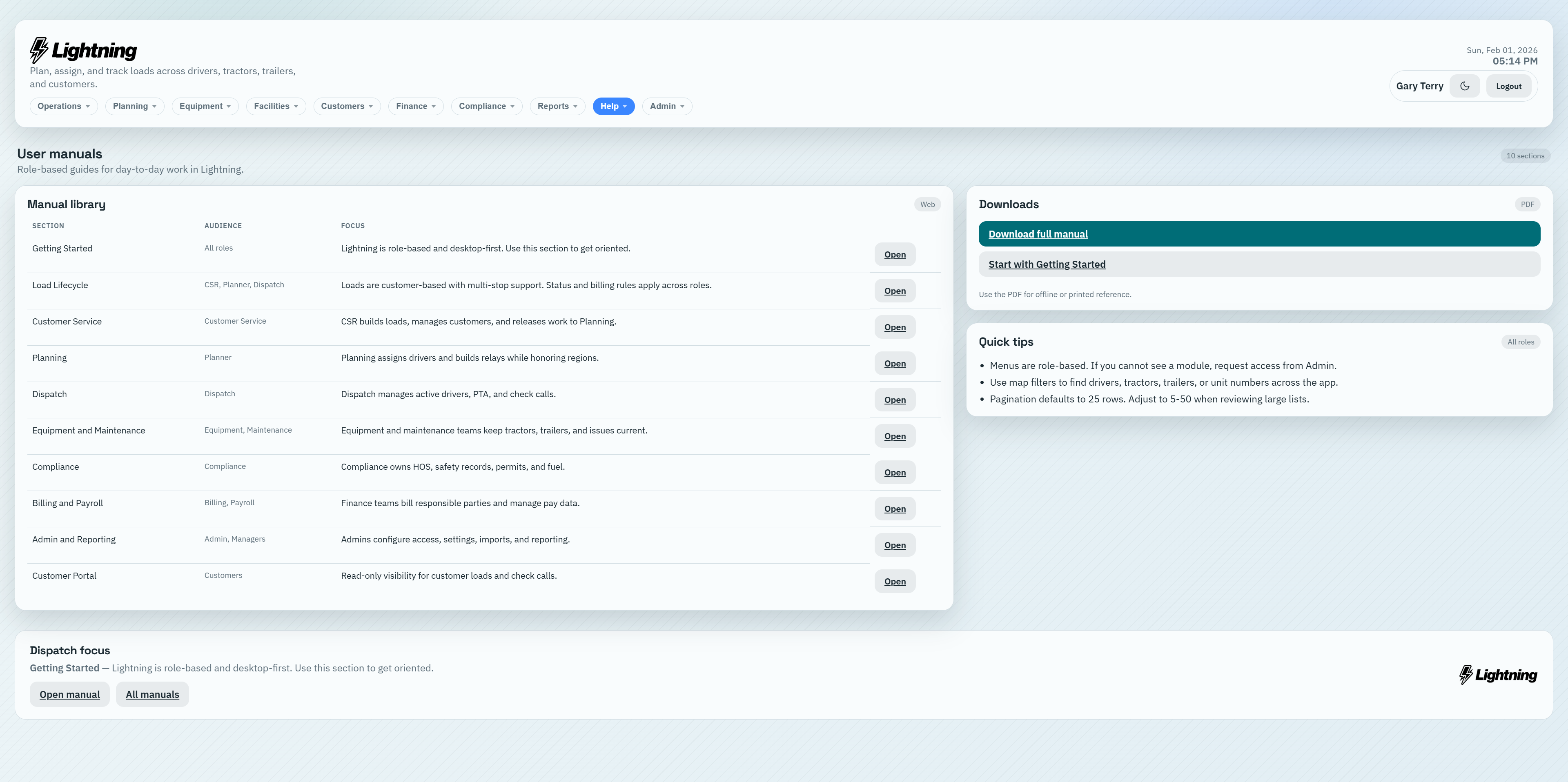Screen dimensions: 1568x782
Task: Click Start with Getting Started
Action: (x=1047, y=264)
